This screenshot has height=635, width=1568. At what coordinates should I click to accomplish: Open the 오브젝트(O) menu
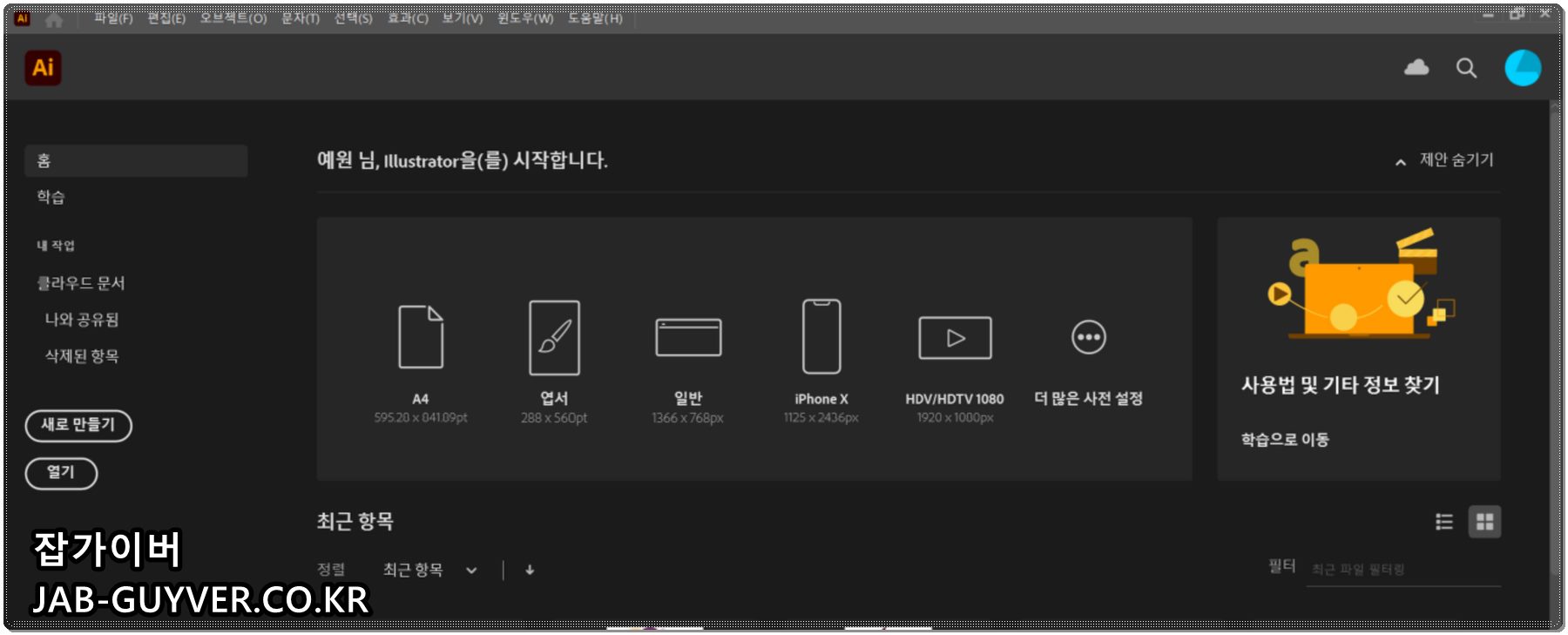point(233,18)
